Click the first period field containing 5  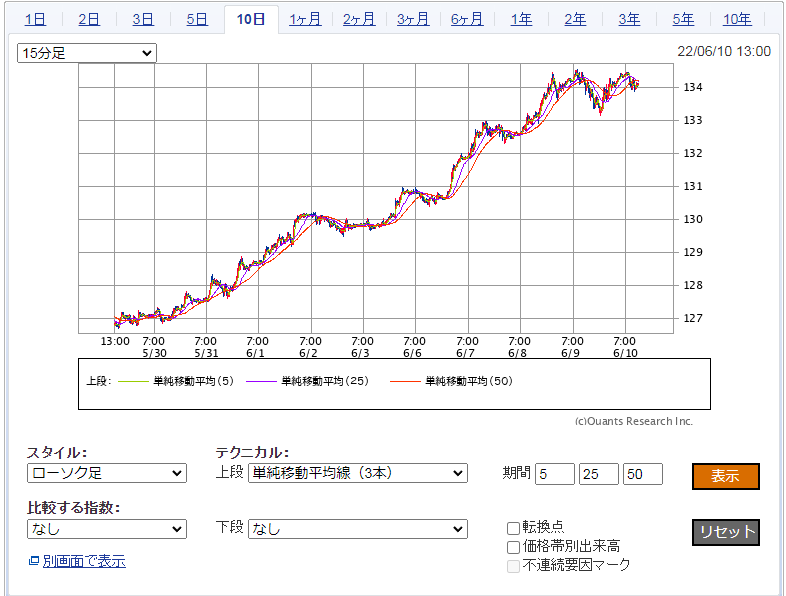point(555,474)
